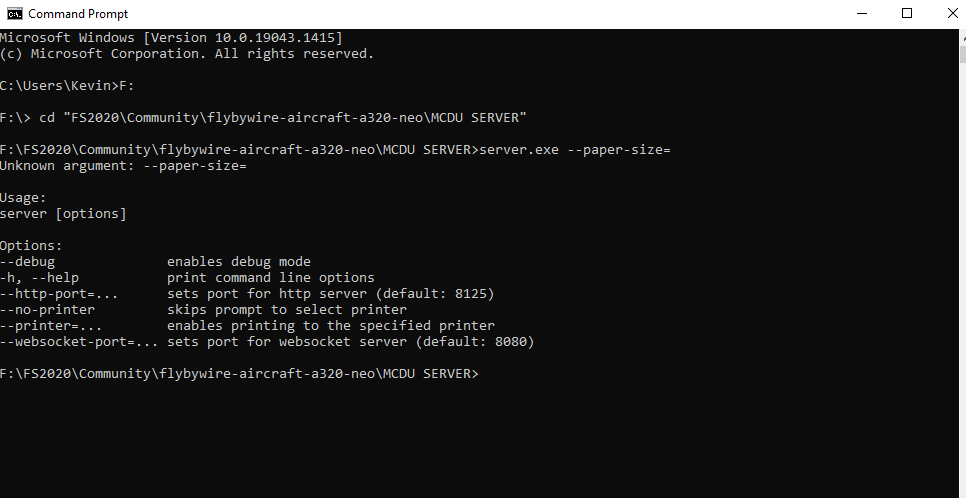
Task: Click the server [options] usage line
Action: [63, 213]
